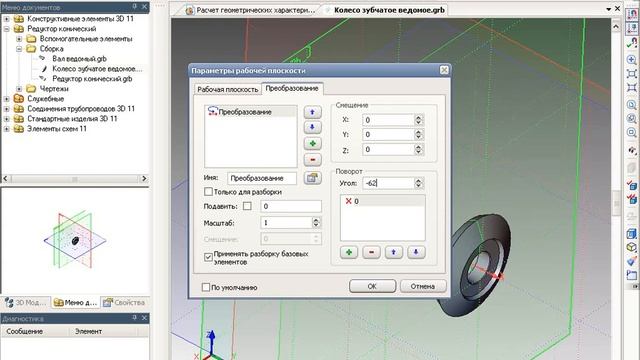Add a new transformation with green plus
640x360 pixels.
(x=312, y=144)
